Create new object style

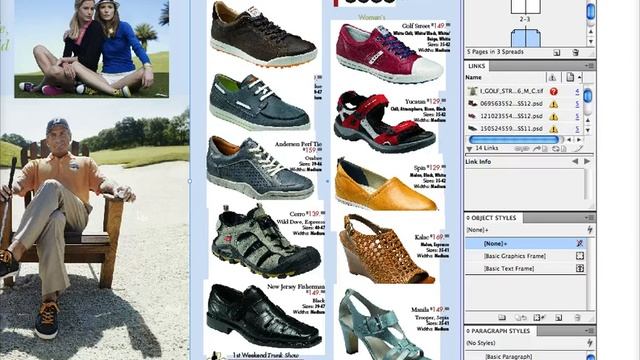pos(558,318)
